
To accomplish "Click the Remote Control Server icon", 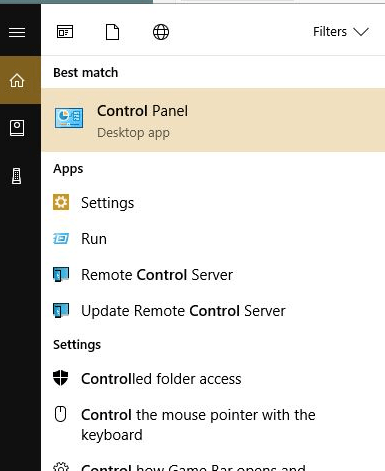I will click(61, 274).
